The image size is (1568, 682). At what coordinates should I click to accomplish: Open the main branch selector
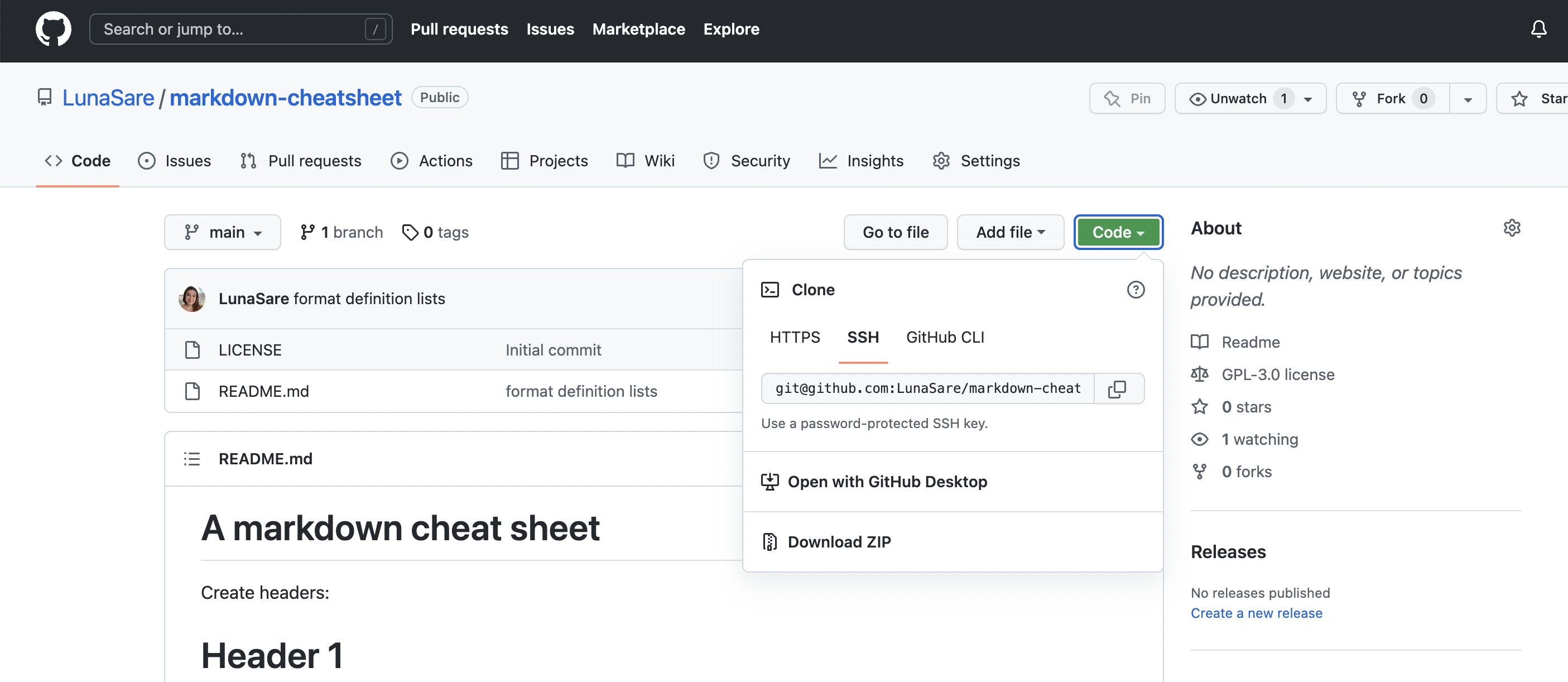coord(222,232)
